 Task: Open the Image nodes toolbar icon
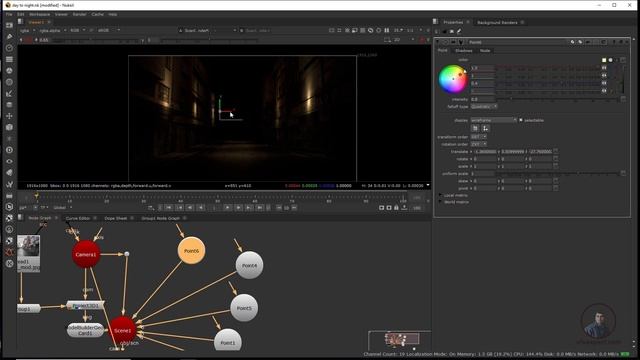pyautogui.click(x=9, y=25)
